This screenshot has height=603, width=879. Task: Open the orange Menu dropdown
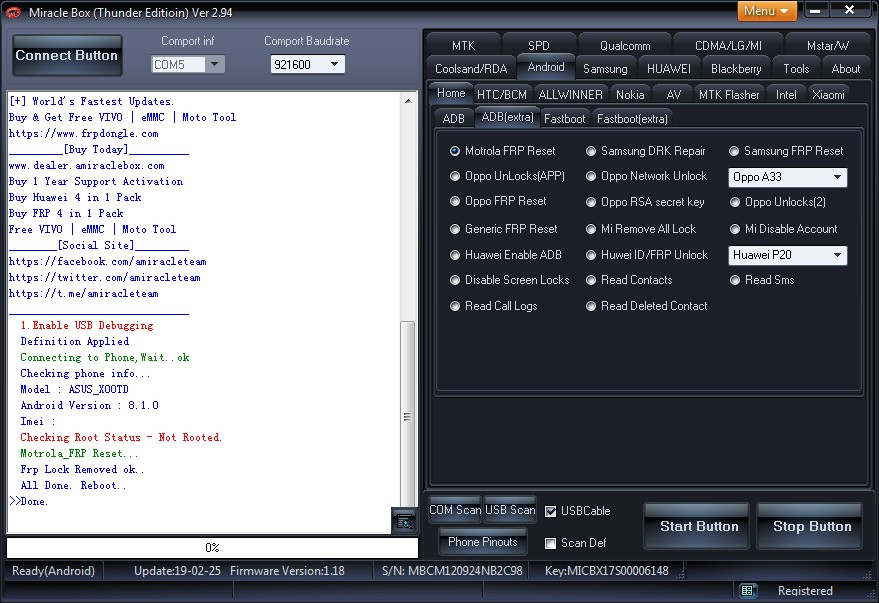[766, 11]
